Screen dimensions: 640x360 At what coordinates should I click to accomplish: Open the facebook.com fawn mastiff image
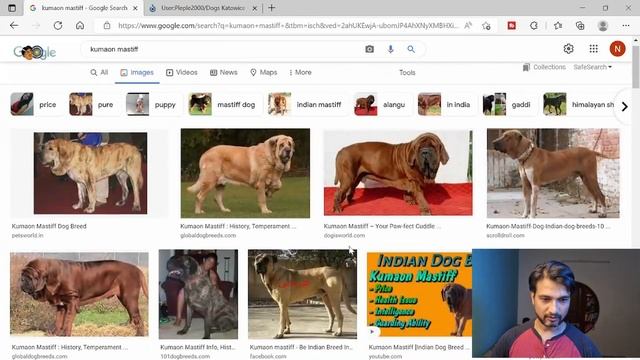pyautogui.click(x=302, y=294)
